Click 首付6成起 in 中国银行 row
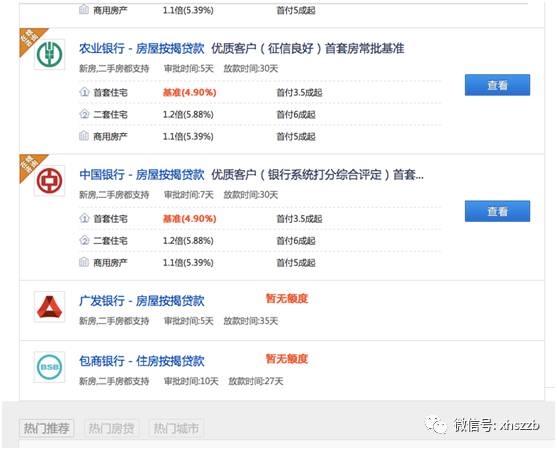557x450 pixels. pos(296,241)
